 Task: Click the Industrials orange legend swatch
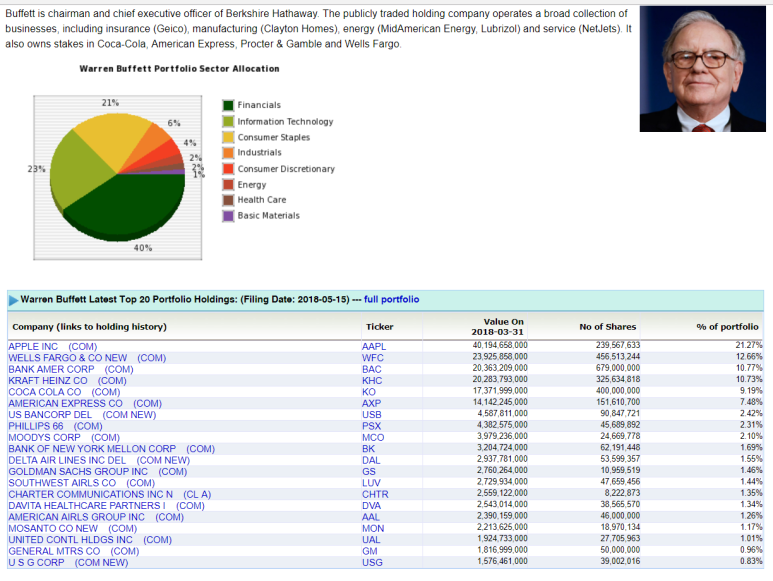[x=228, y=153]
